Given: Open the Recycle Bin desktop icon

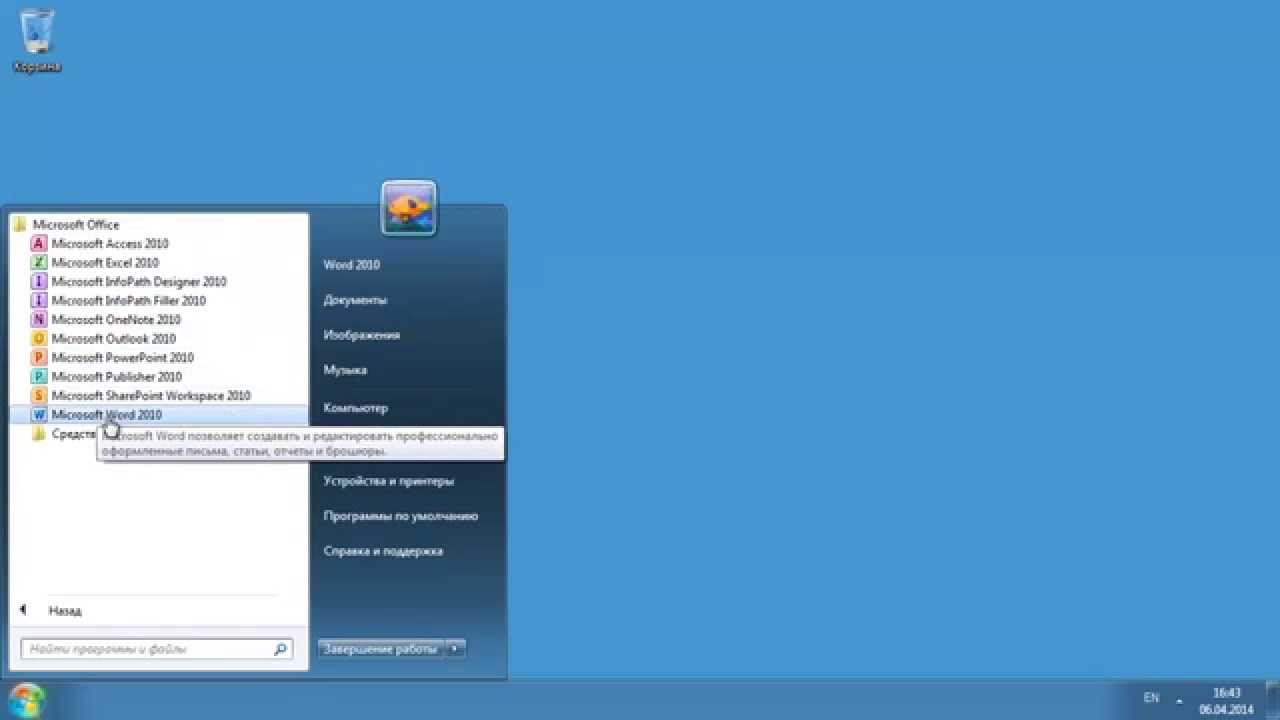Looking at the screenshot, I should pos(37,40).
